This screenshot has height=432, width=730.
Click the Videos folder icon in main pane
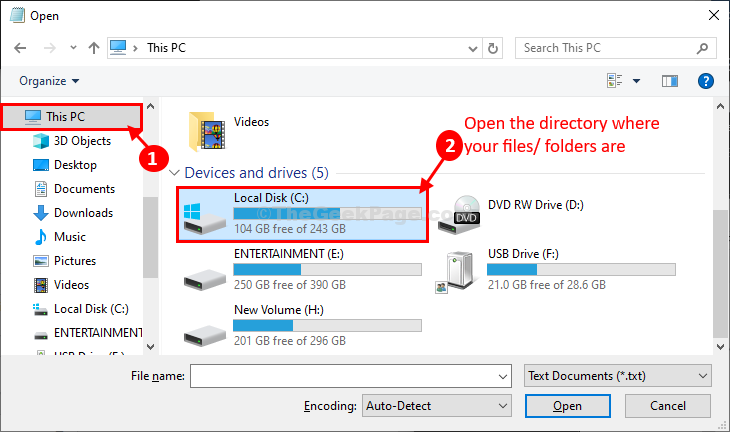pyautogui.click(x=208, y=132)
